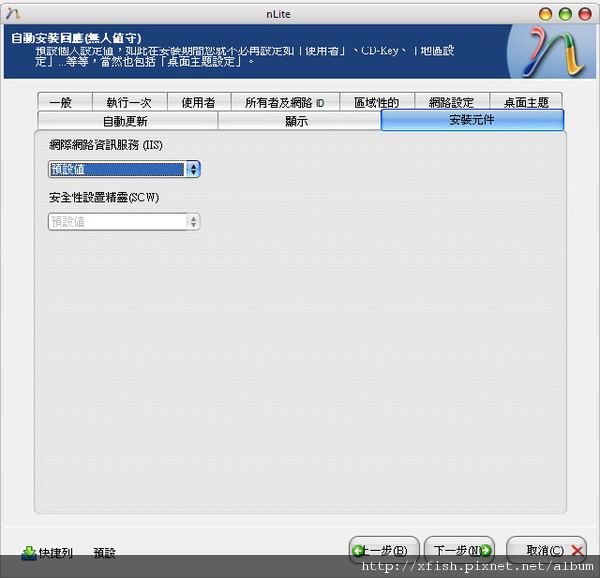Expand the IIS 預設值 dropdown
This screenshot has width=600, height=578.
[x=124, y=169]
